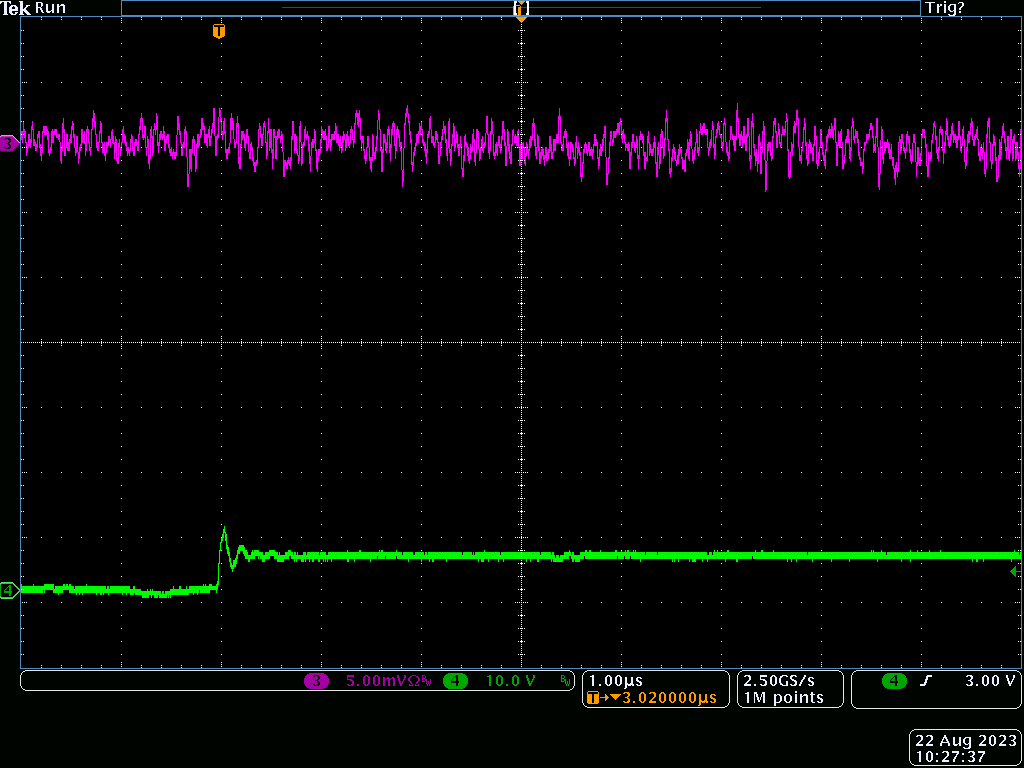The width and height of the screenshot is (1024, 768).
Task: Click the 5.00mV channel 3 scale readout
Action: point(387,681)
